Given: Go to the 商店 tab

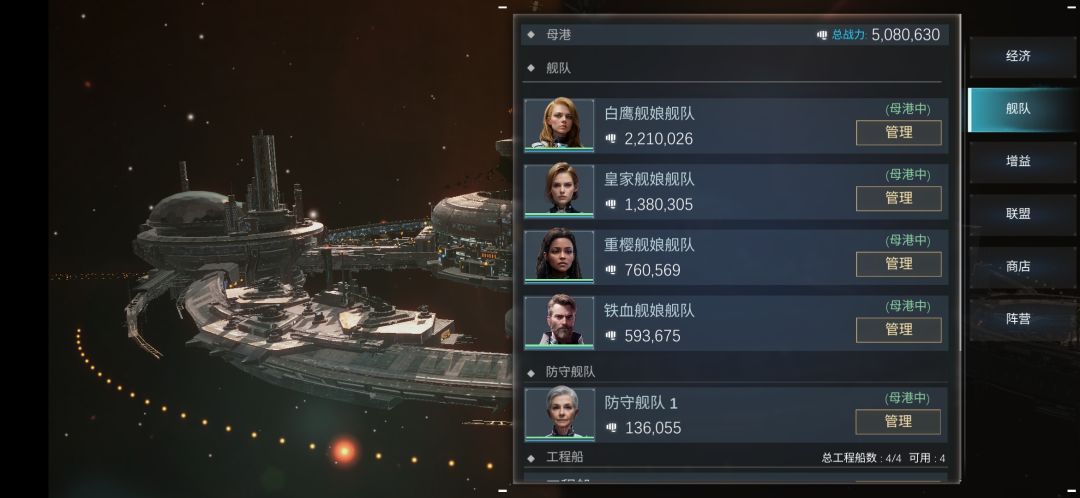Looking at the screenshot, I should point(1018,267).
